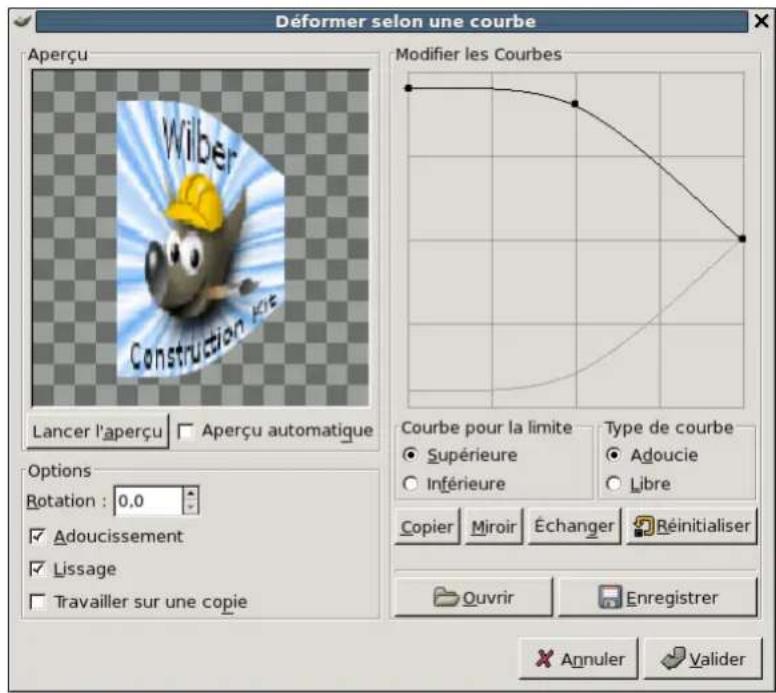Enable Travailler sur une copie

pyautogui.click(x=38, y=602)
